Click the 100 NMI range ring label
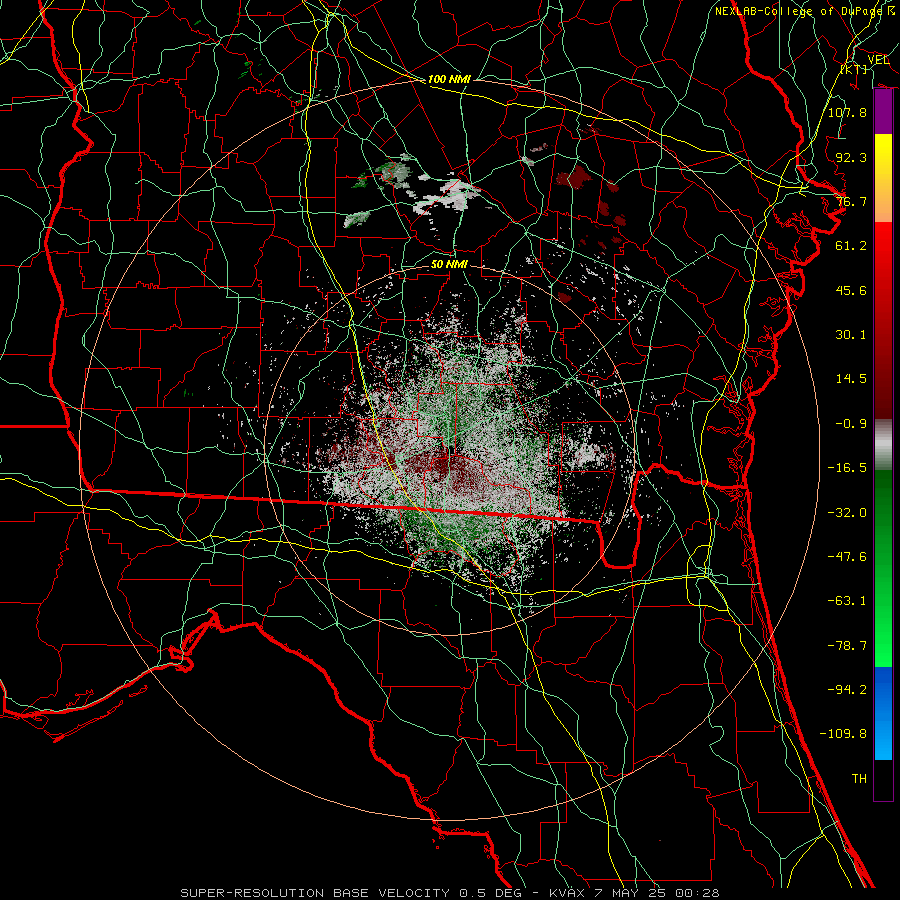The height and width of the screenshot is (900, 900). click(x=449, y=79)
